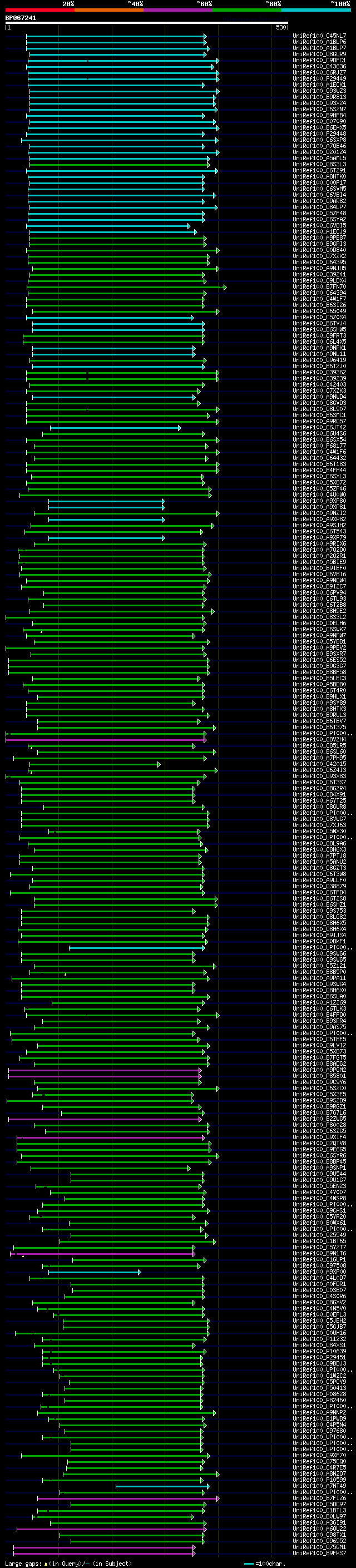
Task: Select the UniRef100_Q9XF70 label
Action: 319,1456
